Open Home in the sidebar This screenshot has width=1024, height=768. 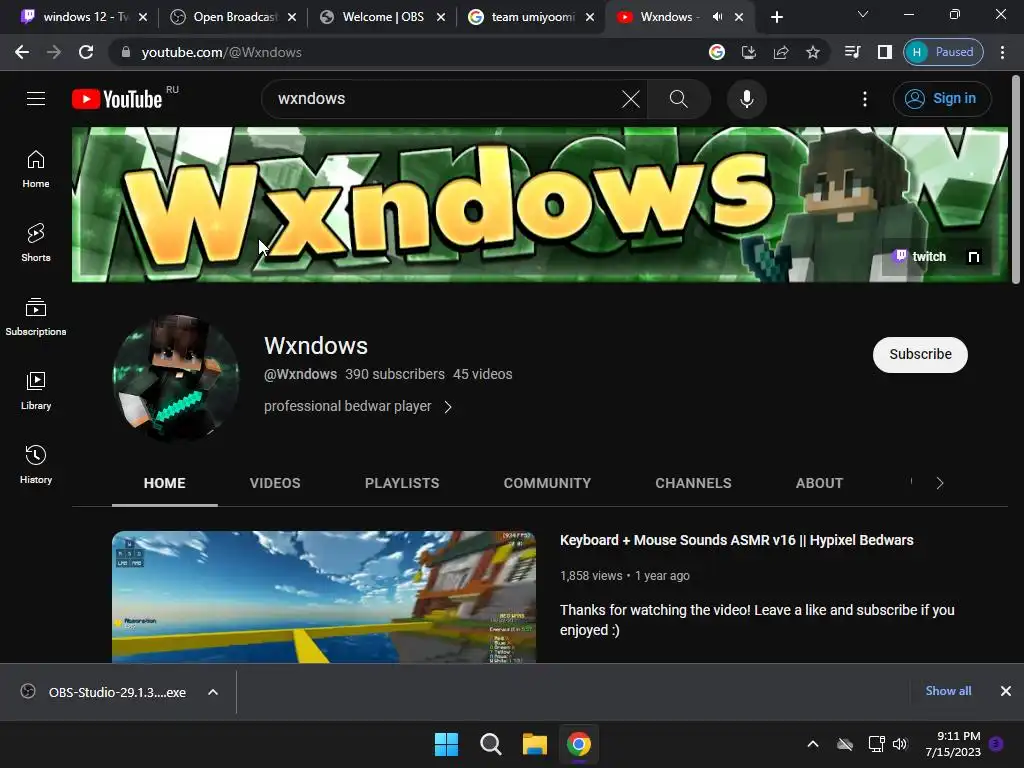tap(36, 169)
